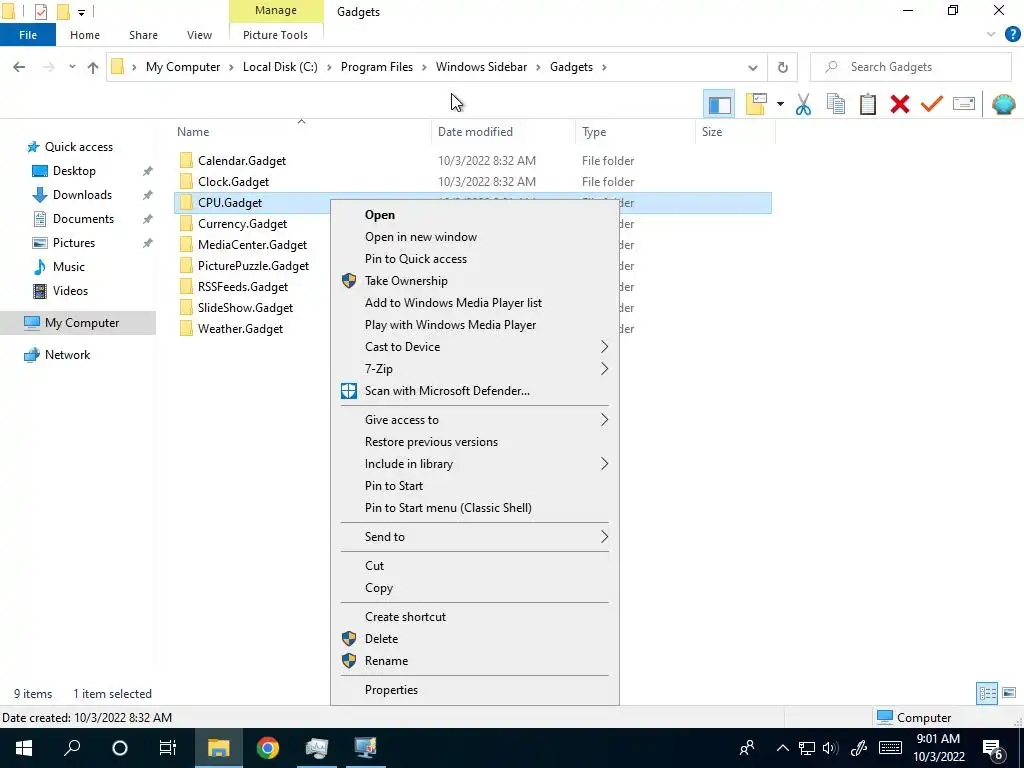
Task: Open recent locations dropdown arrow
Action: coord(72,67)
